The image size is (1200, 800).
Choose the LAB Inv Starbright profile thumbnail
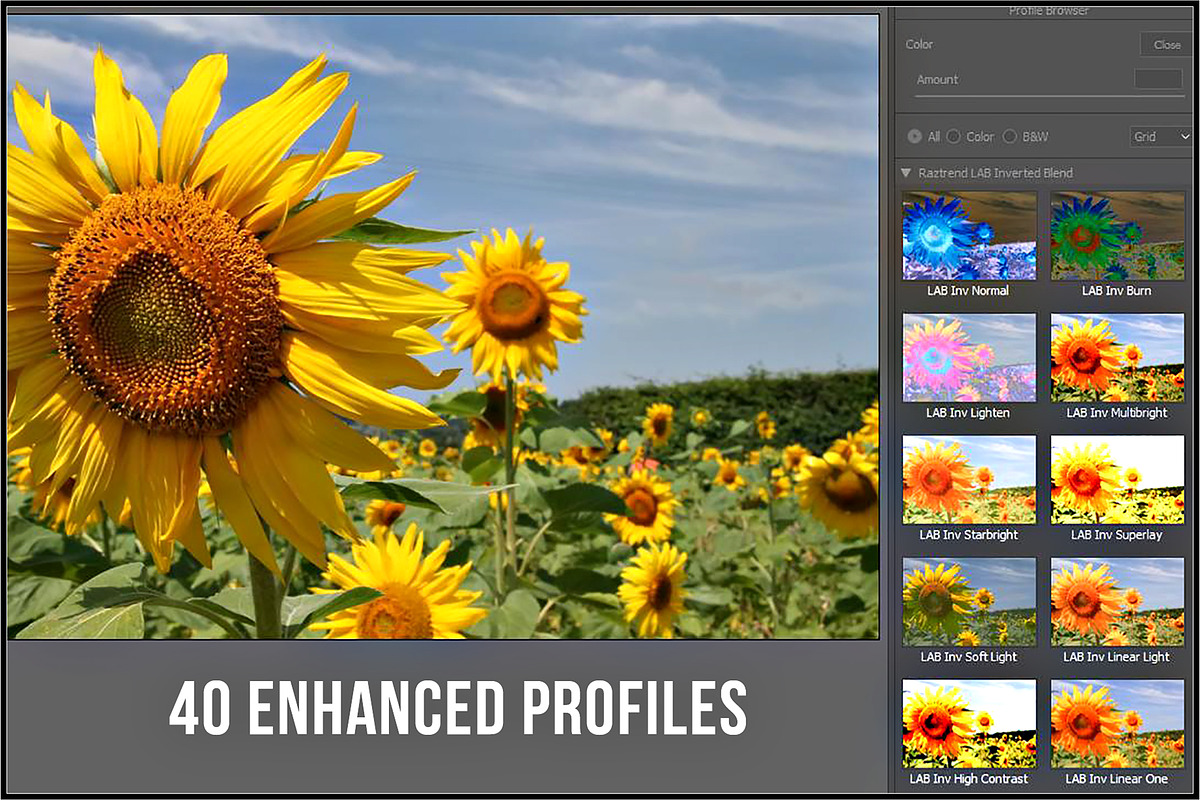(x=969, y=480)
